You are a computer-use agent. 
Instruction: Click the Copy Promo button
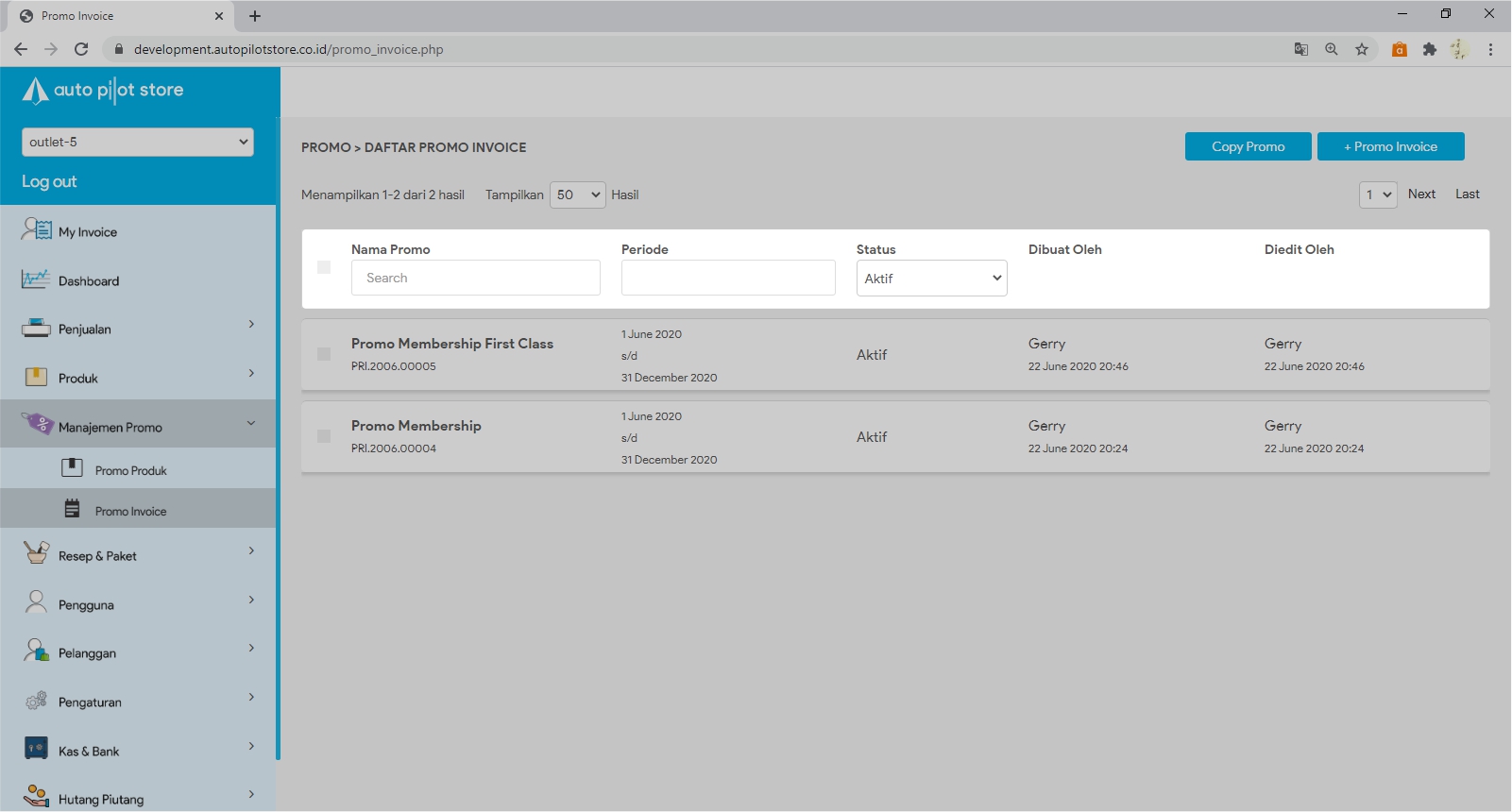pyautogui.click(x=1248, y=146)
